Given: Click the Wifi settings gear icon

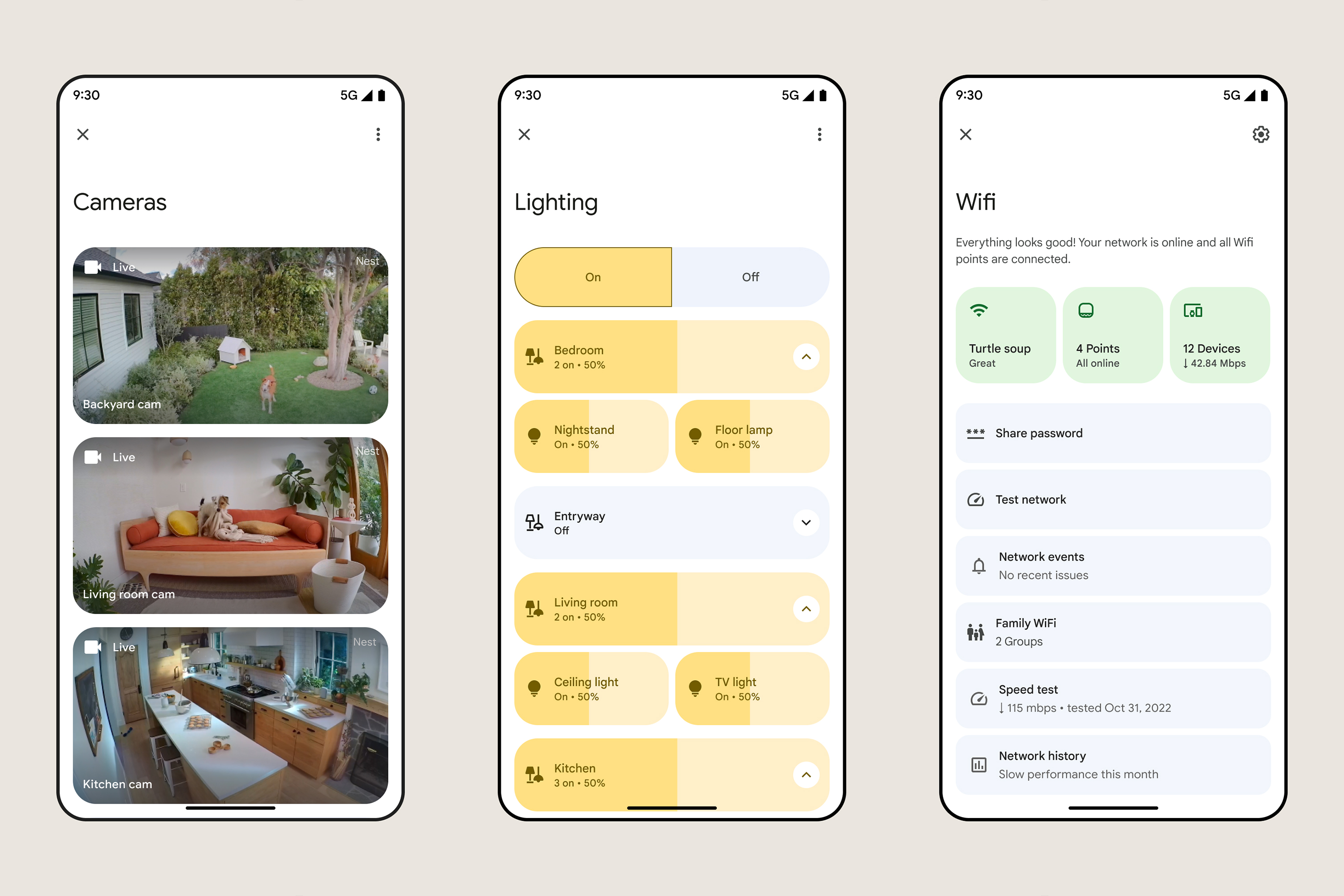Looking at the screenshot, I should (1260, 134).
